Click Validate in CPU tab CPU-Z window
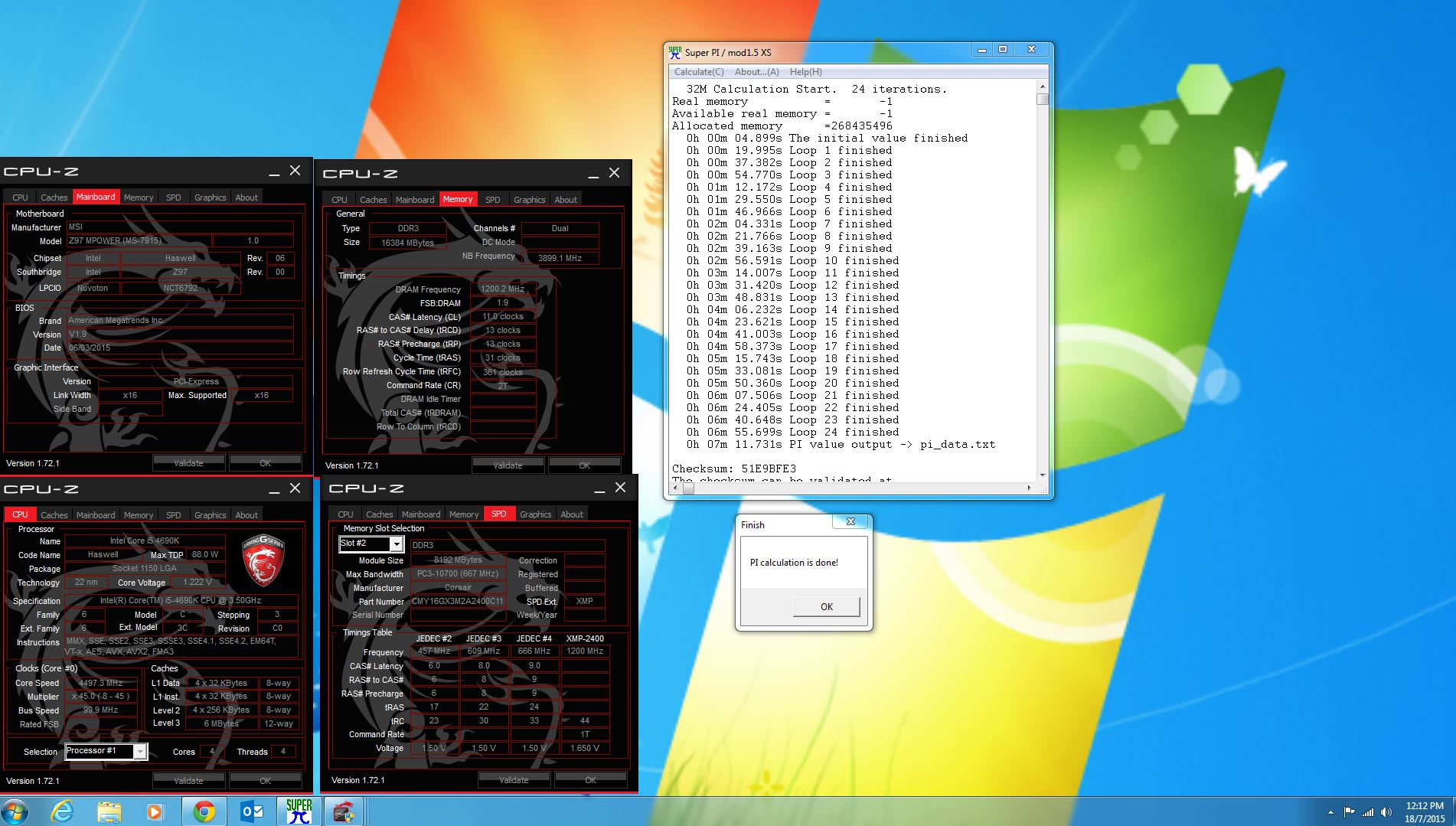The image size is (1456, 826). click(188, 781)
